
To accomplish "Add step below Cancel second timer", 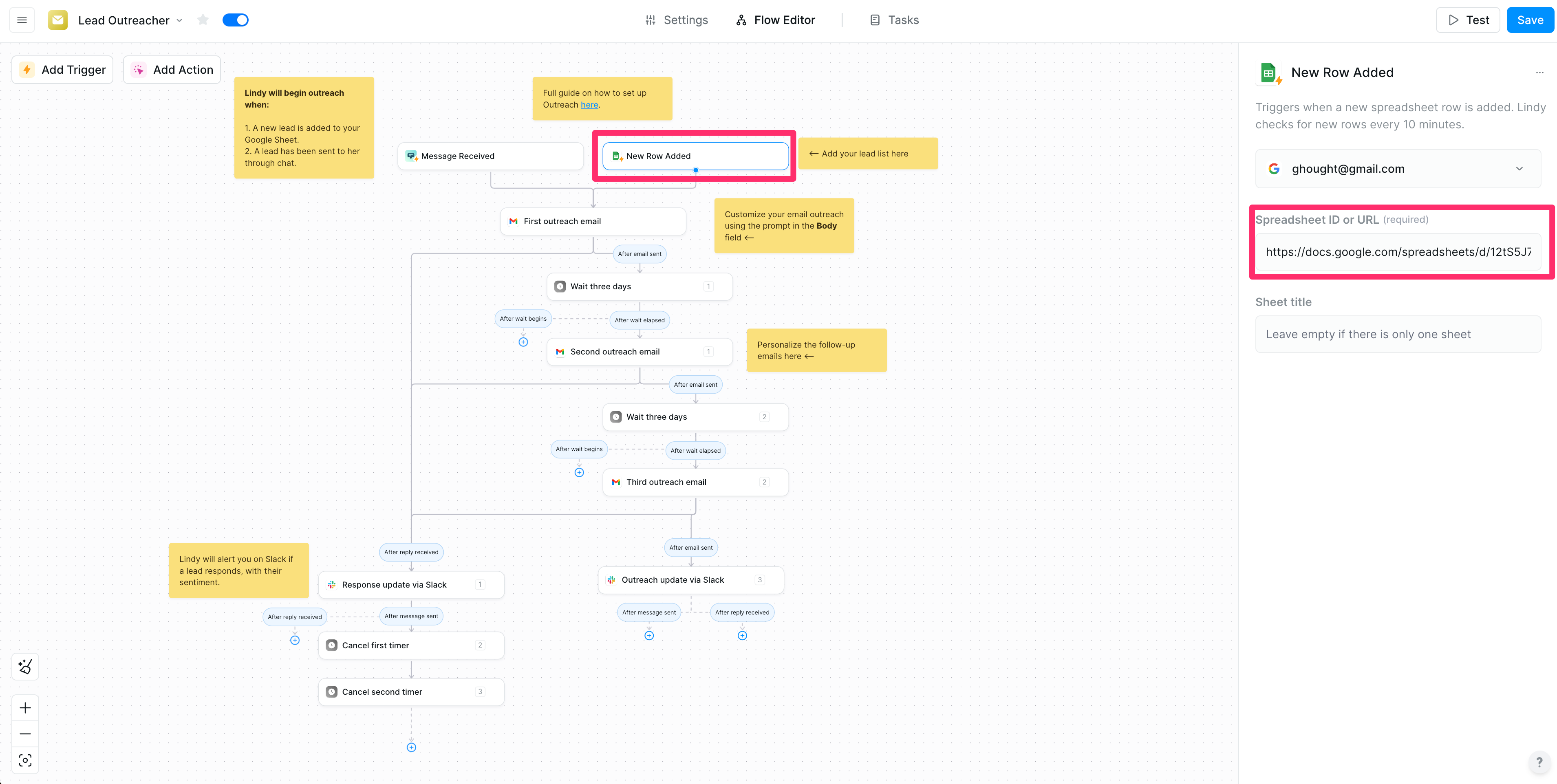I will 411,748.
